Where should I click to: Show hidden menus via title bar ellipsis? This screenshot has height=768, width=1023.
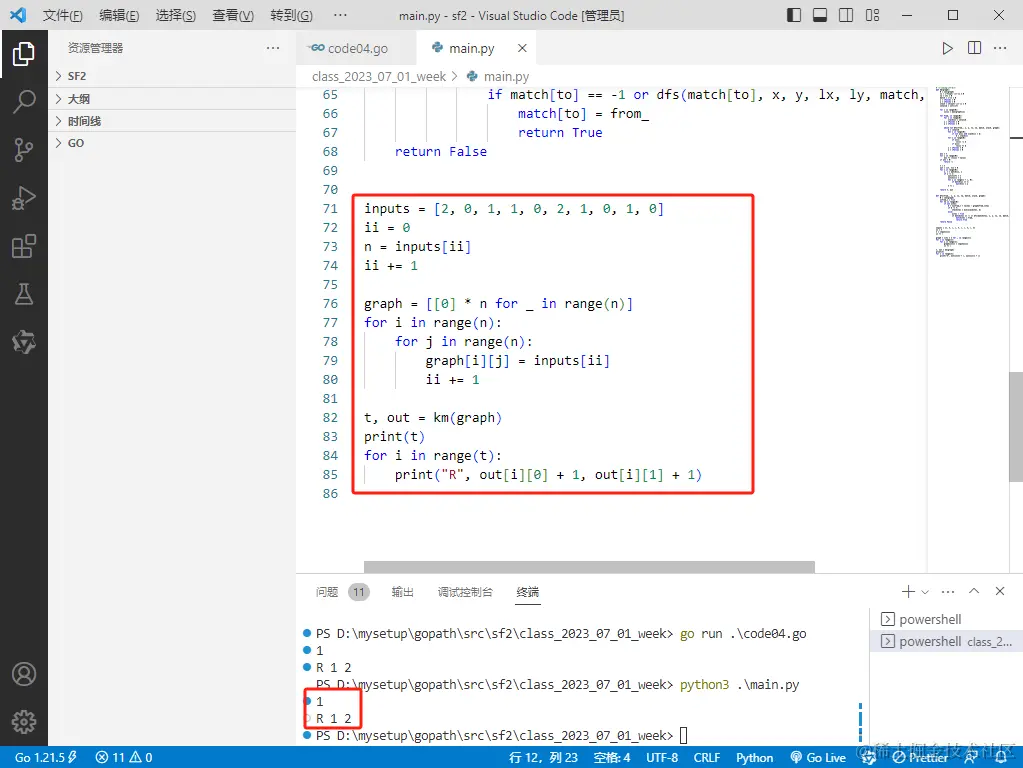click(340, 15)
